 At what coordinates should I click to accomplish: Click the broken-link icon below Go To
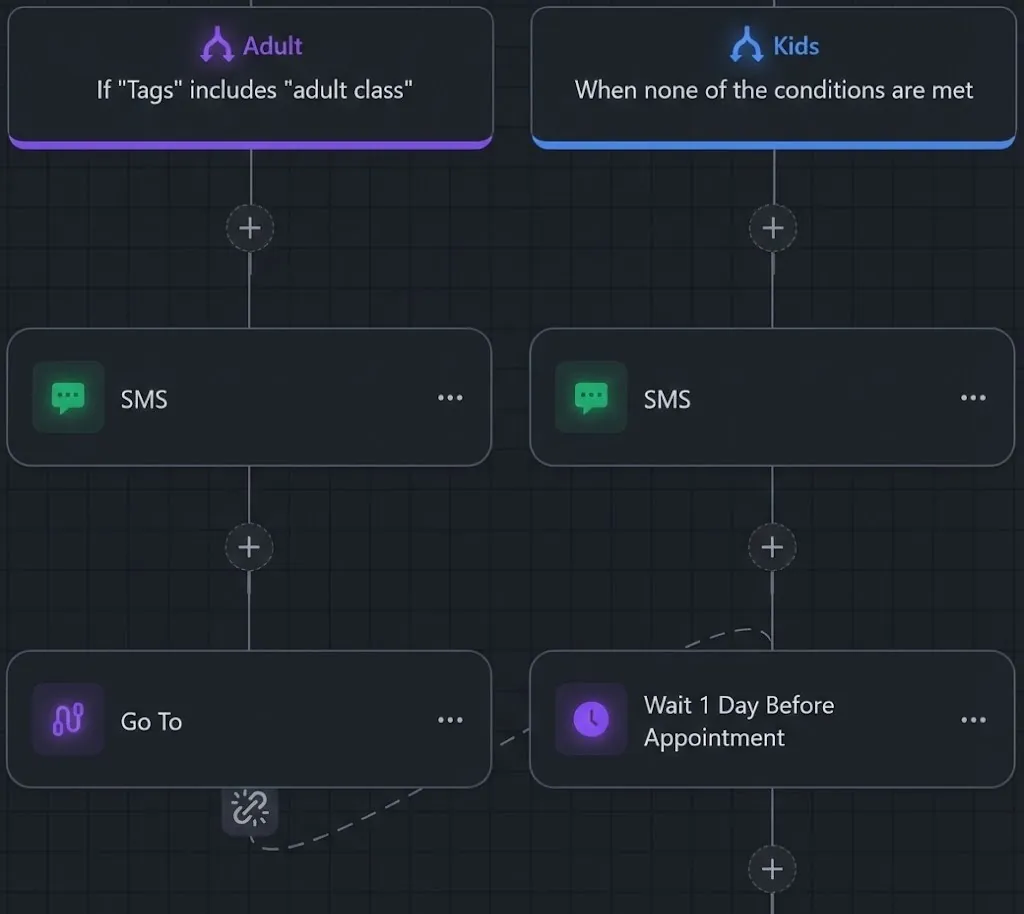(249, 807)
